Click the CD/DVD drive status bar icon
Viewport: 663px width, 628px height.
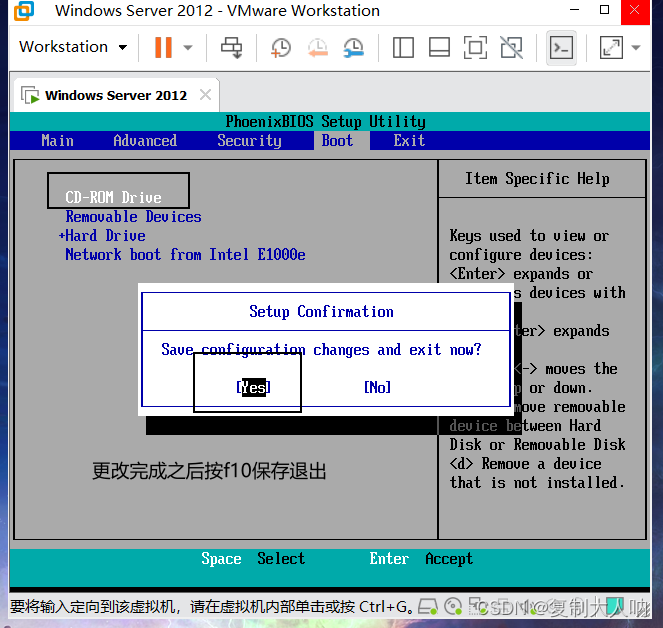[x=453, y=607]
